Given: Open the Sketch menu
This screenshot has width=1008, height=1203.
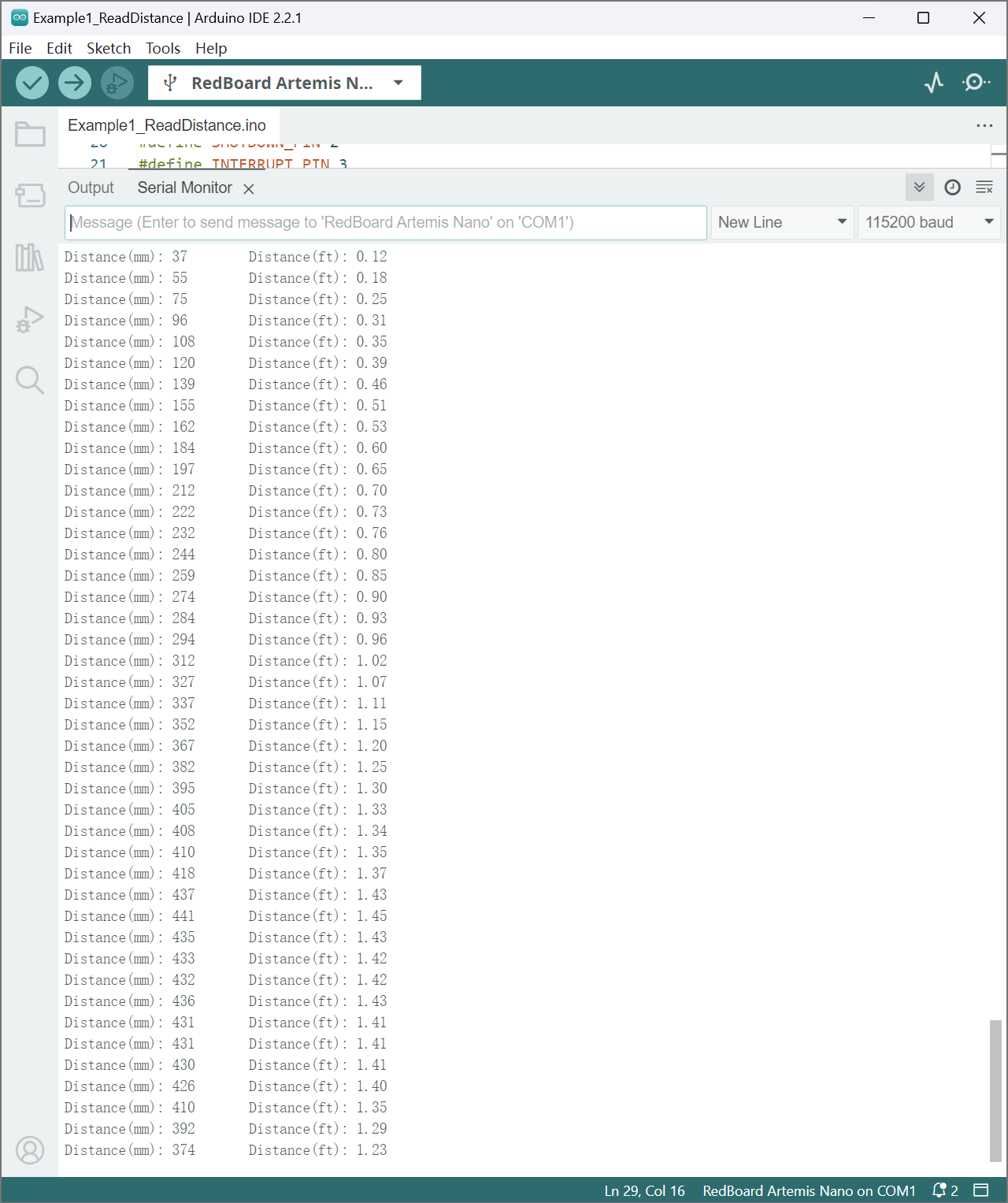Looking at the screenshot, I should pos(109,48).
